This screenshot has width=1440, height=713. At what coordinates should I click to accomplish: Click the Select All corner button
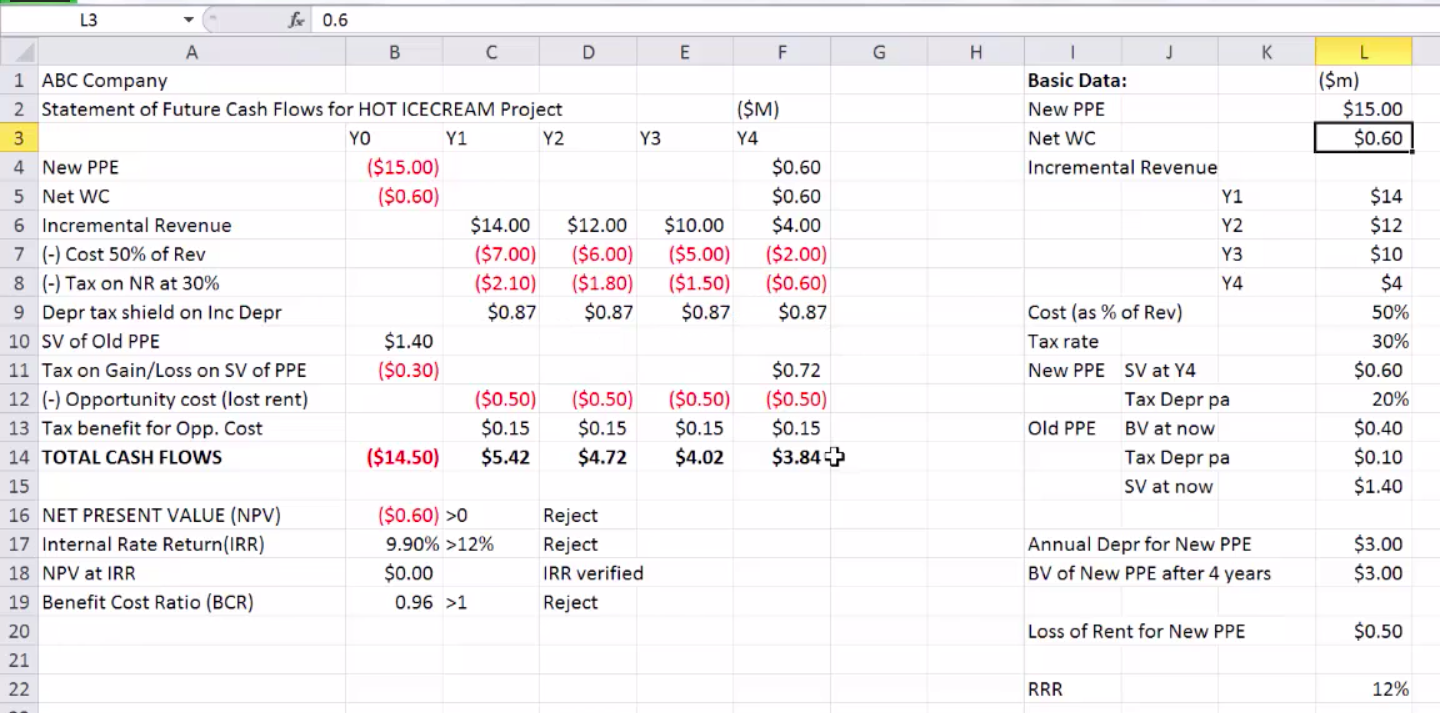[x=20, y=51]
